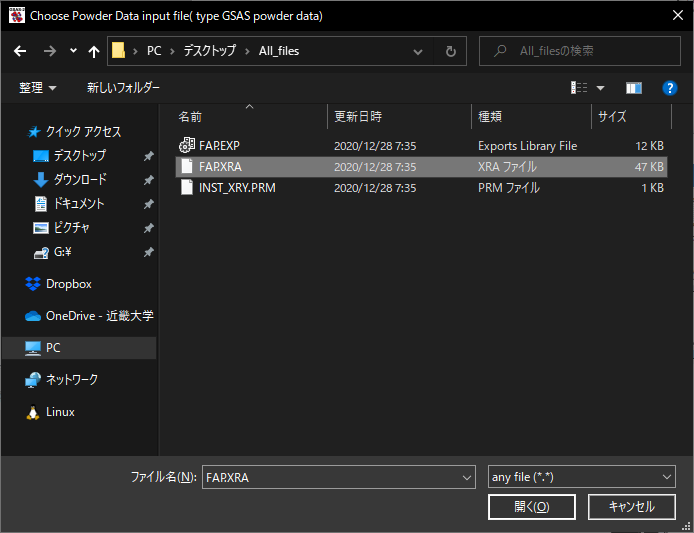Open the 整理 menu

(38, 88)
